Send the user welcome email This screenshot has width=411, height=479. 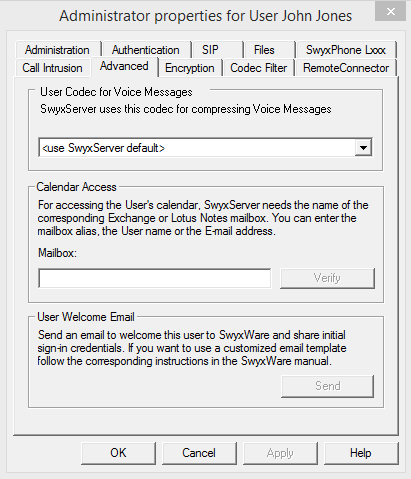pyautogui.click(x=327, y=386)
